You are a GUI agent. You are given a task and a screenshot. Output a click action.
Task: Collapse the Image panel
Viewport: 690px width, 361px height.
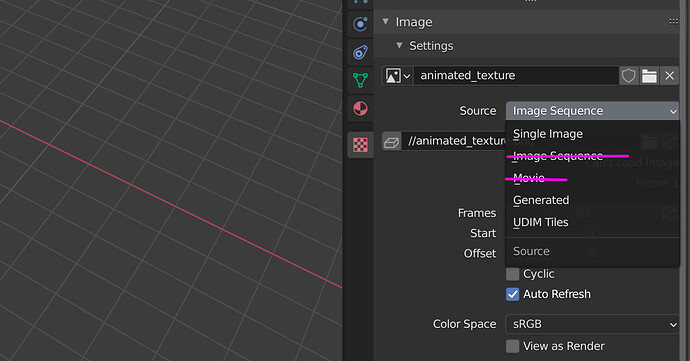point(385,22)
